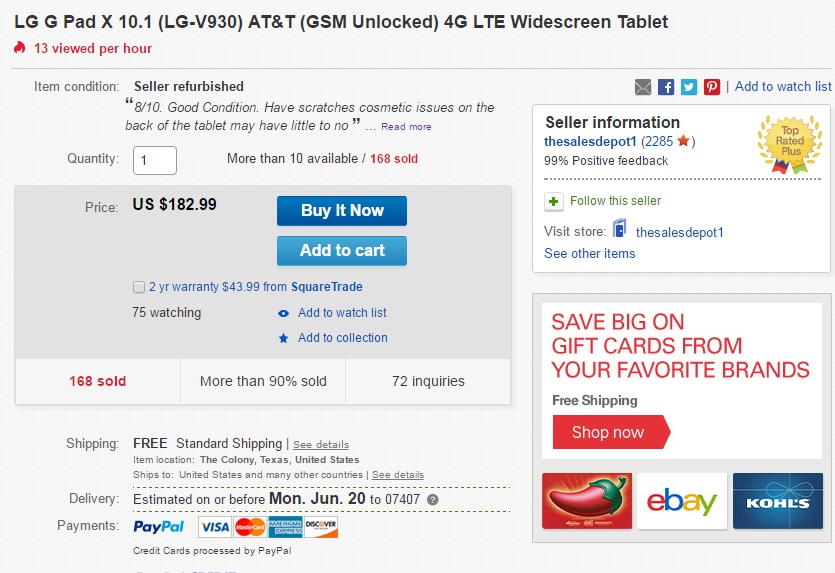
Task: Click the Quantity input field
Action: coord(154,160)
